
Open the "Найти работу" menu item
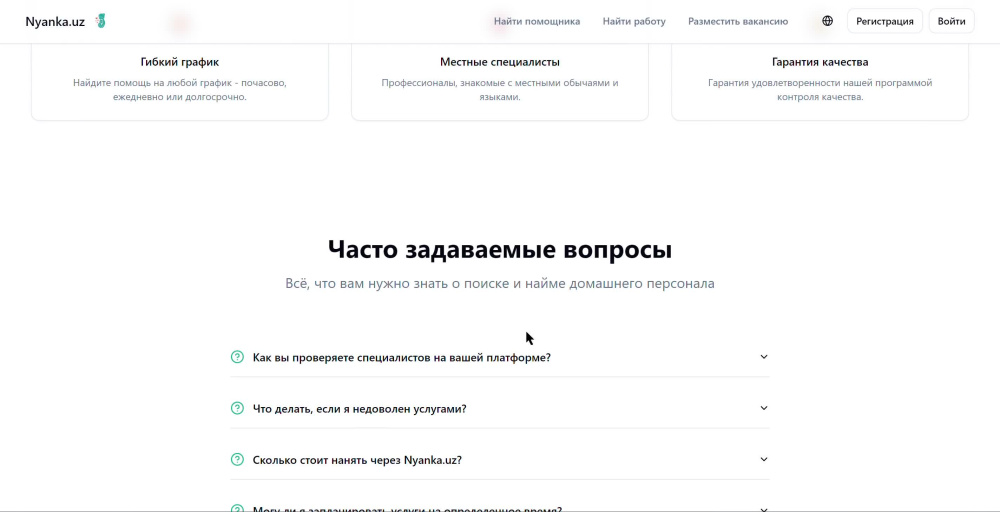point(634,21)
